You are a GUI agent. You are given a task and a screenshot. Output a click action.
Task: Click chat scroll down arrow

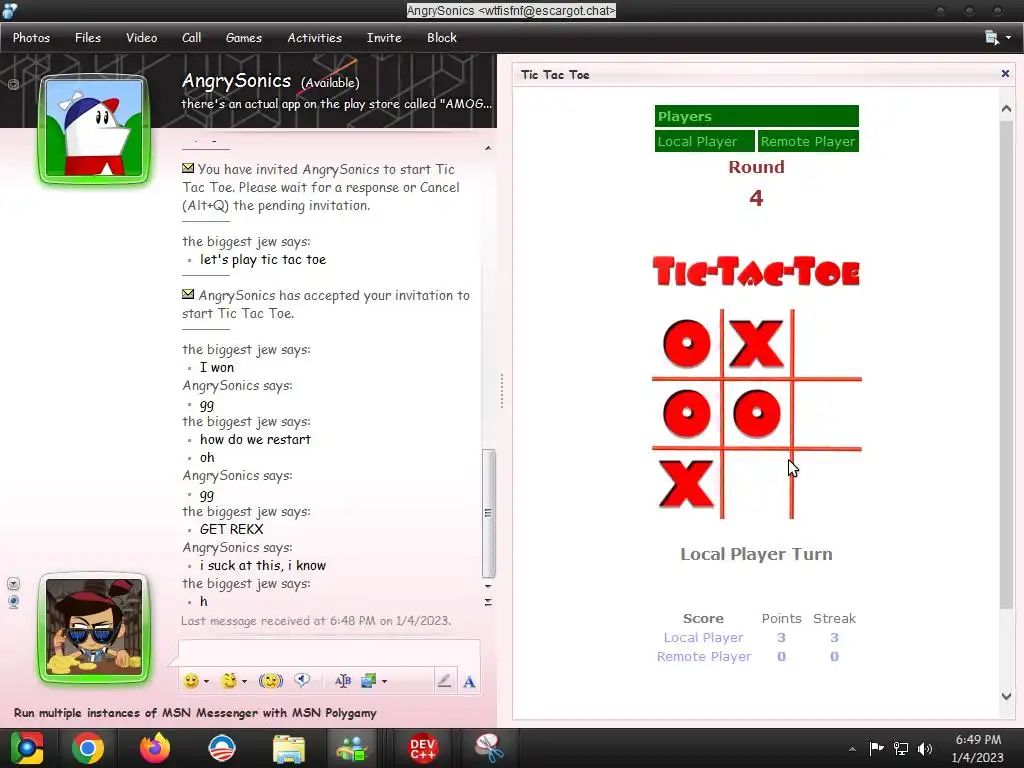click(x=488, y=586)
